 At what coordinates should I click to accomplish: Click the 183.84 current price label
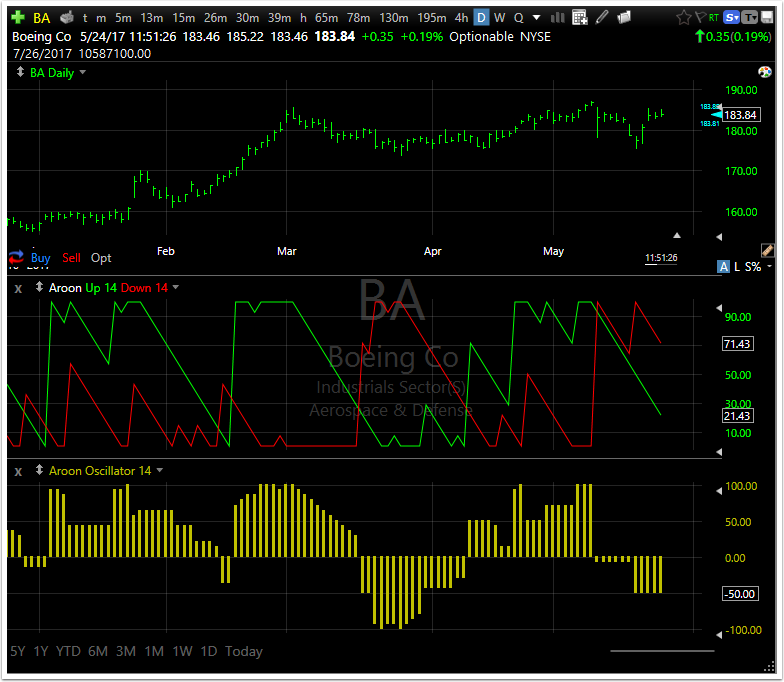740,115
